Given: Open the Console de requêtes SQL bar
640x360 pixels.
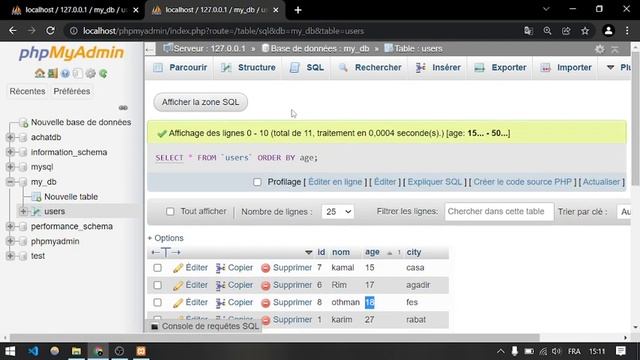Looking at the screenshot, I should click(x=204, y=326).
